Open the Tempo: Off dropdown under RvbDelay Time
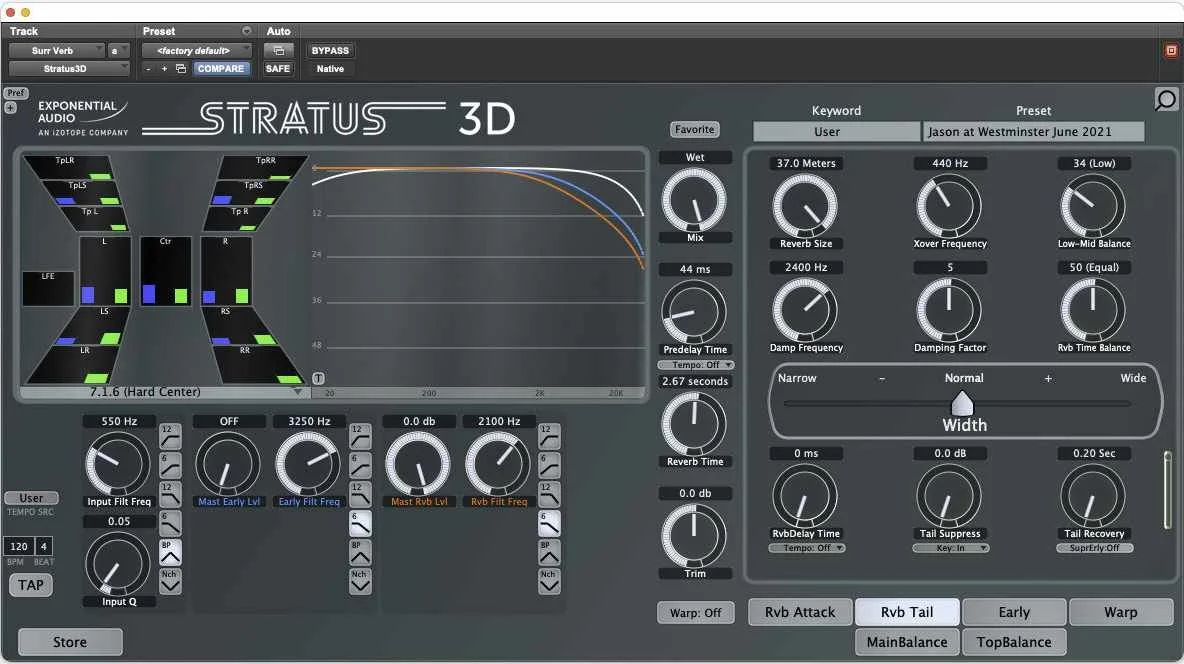This screenshot has height=664, width=1184. pos(806,548)
